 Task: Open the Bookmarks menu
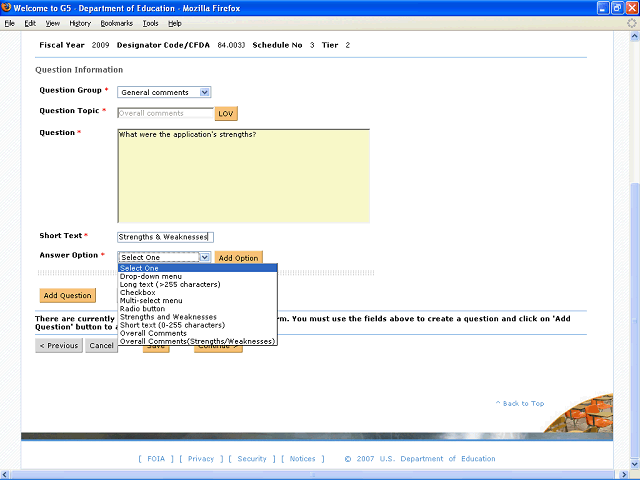coord(117,23)
